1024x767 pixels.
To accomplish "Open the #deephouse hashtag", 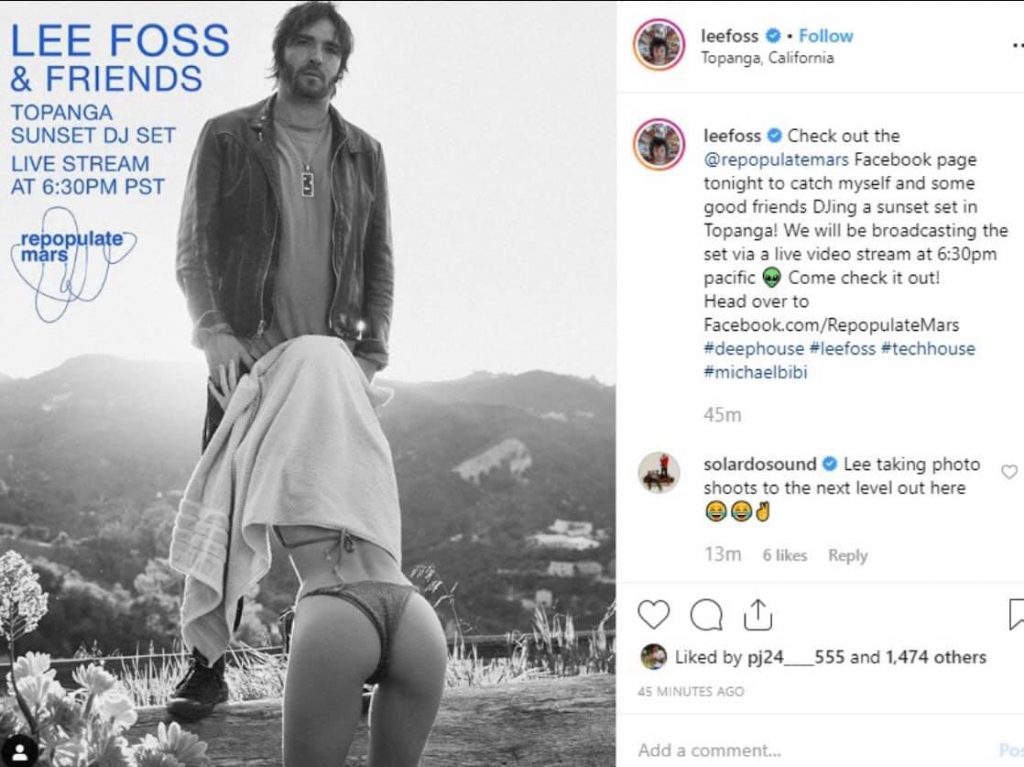I will 754,348.
